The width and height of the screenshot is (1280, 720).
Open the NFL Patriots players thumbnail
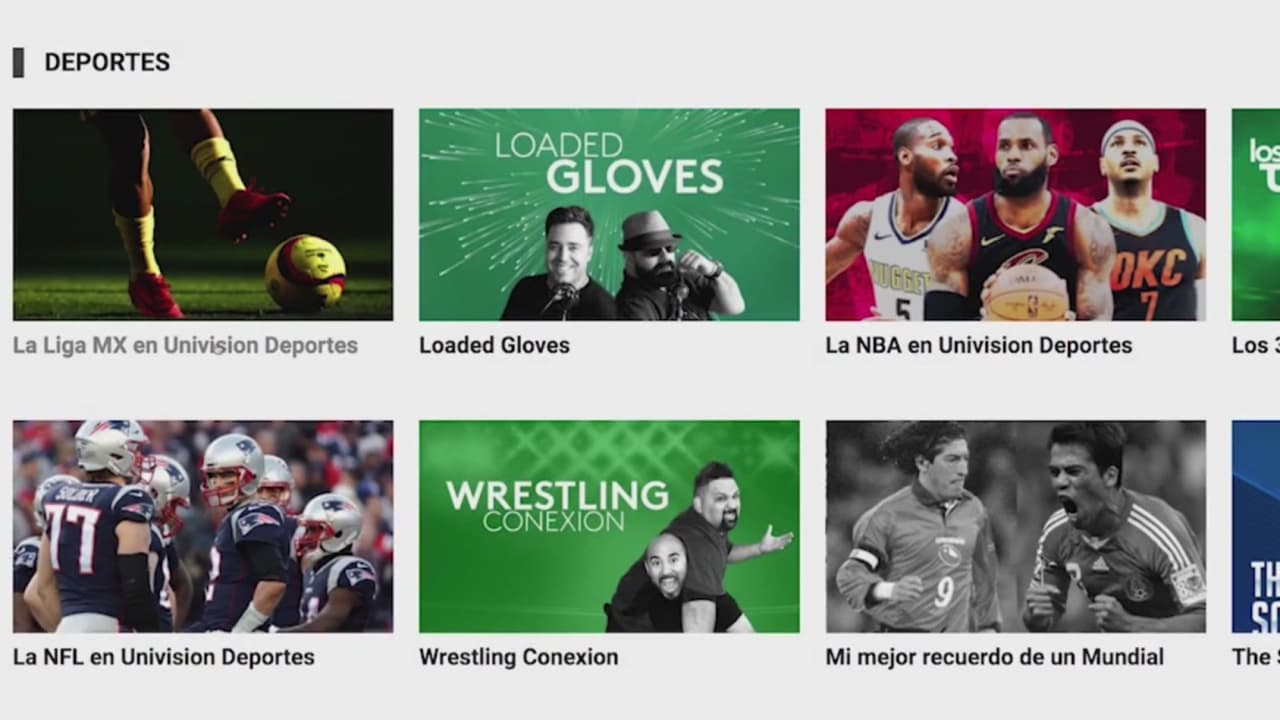[x=203, y=526]
